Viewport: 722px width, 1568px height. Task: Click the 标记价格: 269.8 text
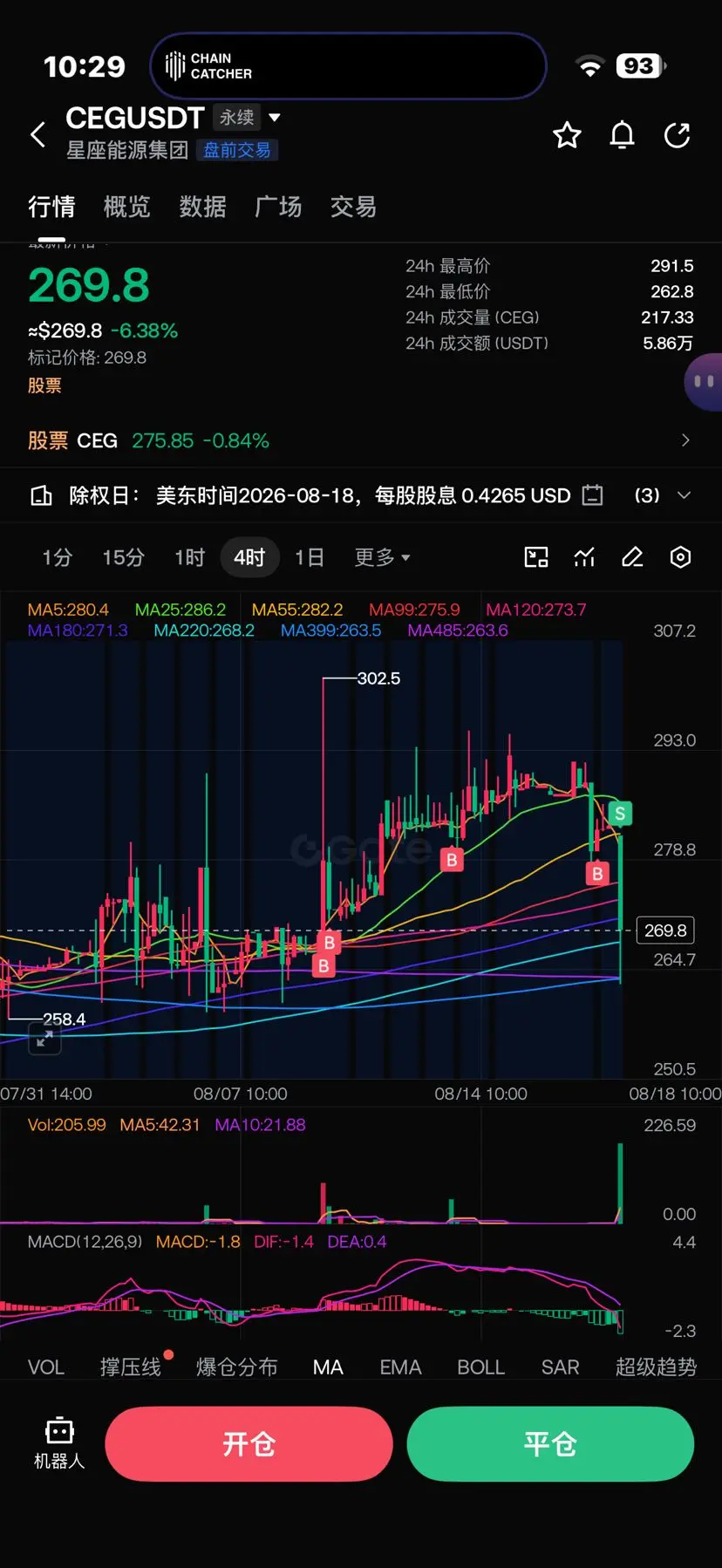coord(87,358)
